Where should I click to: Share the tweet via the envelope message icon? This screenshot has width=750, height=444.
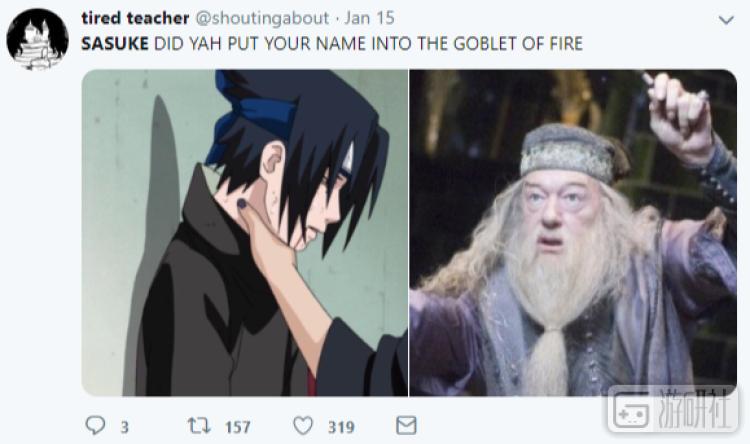click(406, 425)
